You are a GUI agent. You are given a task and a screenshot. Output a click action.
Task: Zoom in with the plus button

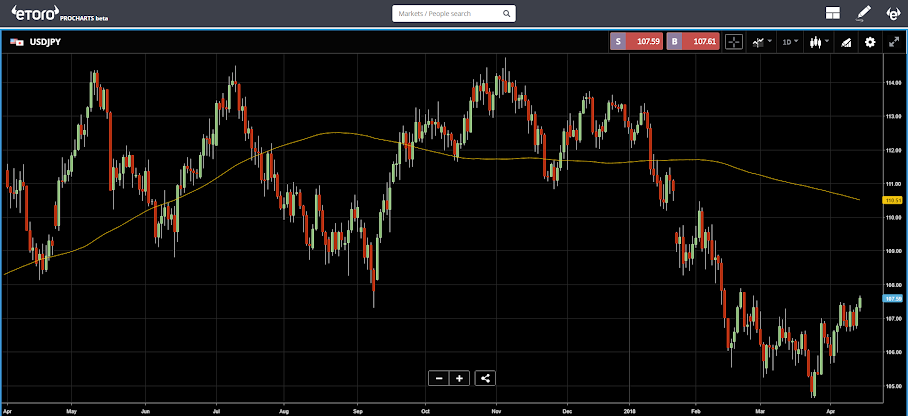click(460, 378)
